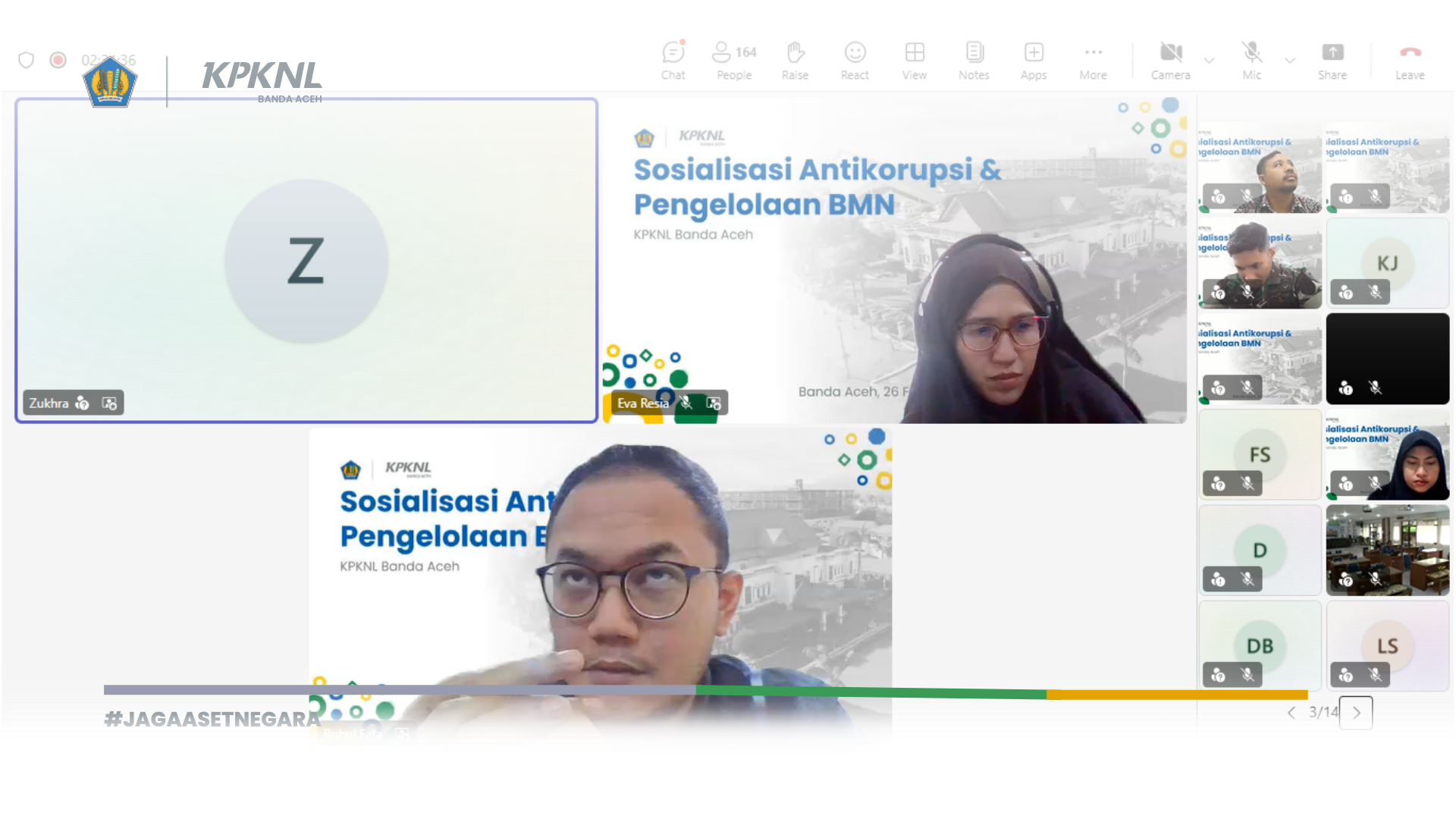Expand mic options dropdown arrow
Image resolution: width=1456 pixels, height=819 pixels.
(x=1290, y=61)
